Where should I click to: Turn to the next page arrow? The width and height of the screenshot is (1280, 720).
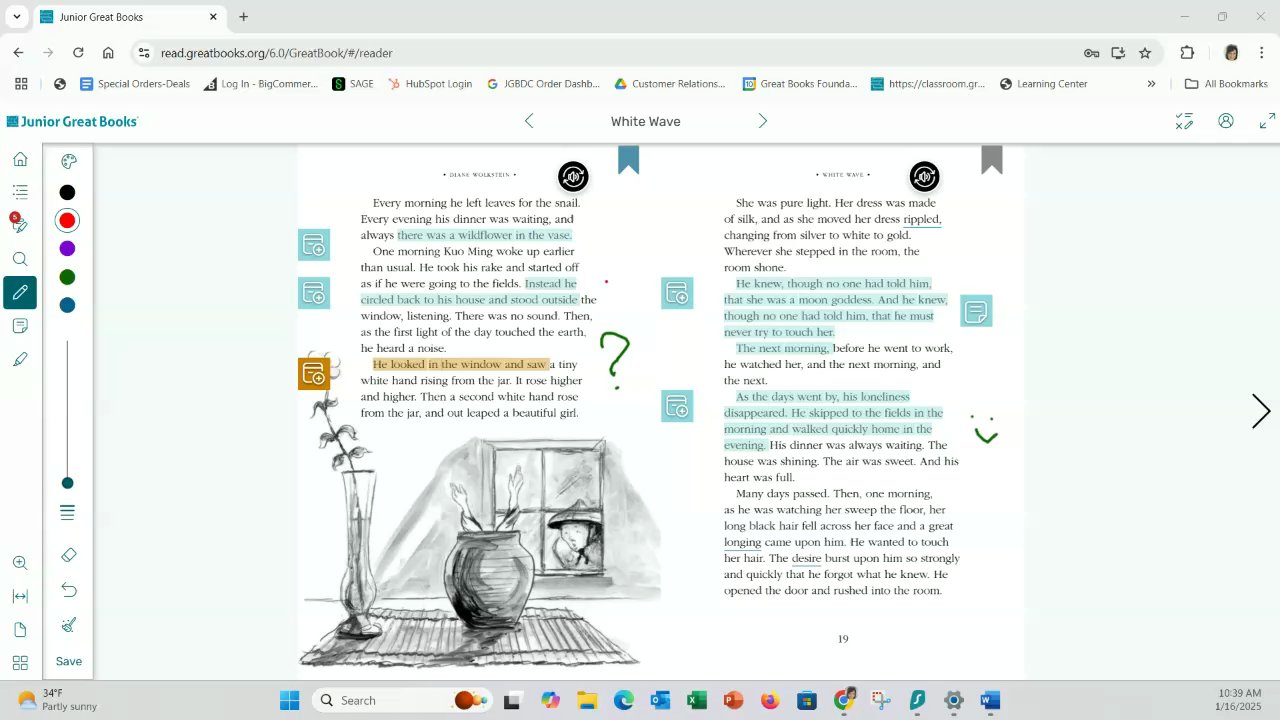tap(1261, 411)
